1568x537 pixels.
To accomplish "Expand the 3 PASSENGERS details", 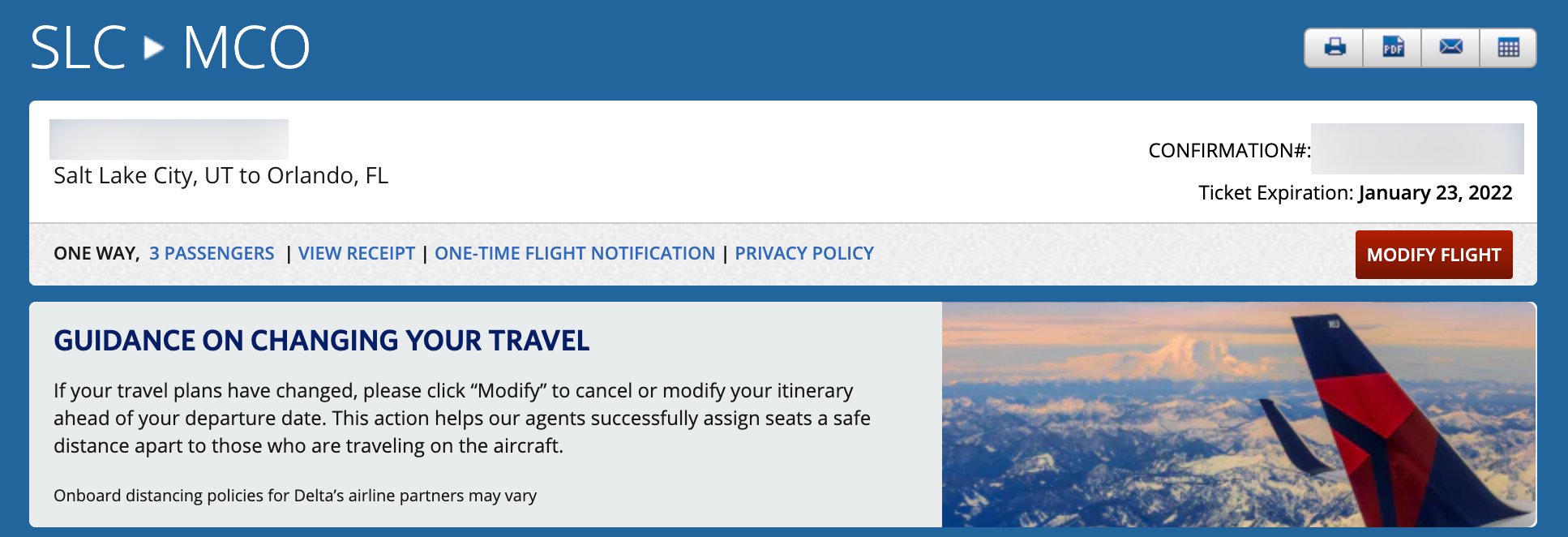I will point(210,253).
